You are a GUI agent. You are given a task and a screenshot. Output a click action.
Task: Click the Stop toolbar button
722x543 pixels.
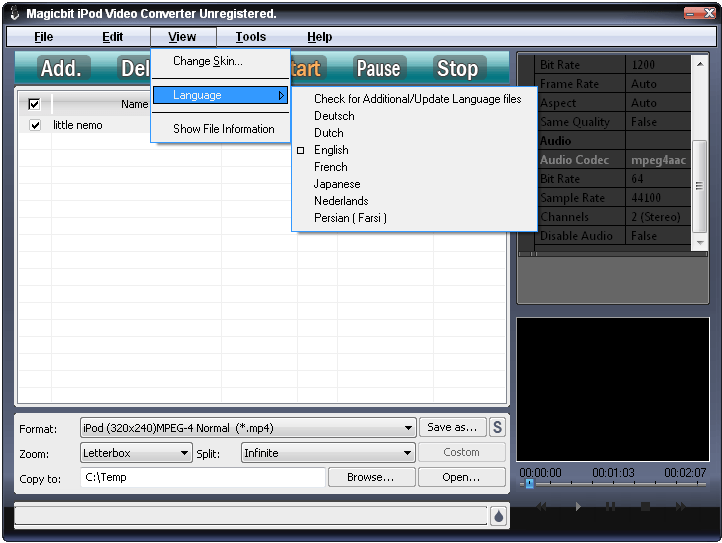click(x=458, y=68)
